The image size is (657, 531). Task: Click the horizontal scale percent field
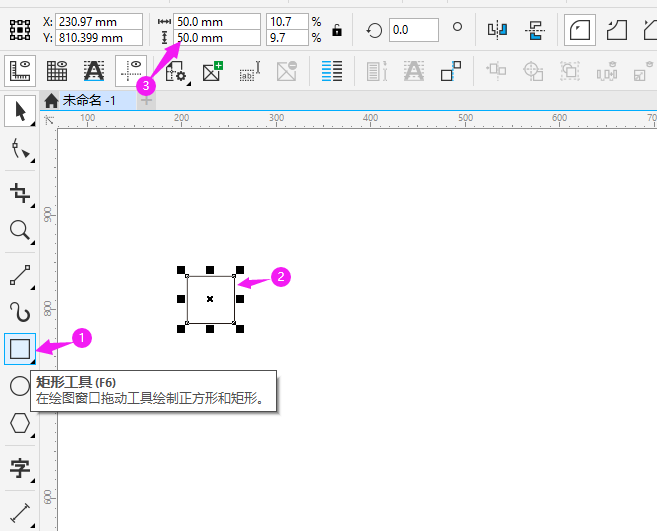tap(287, 21)
